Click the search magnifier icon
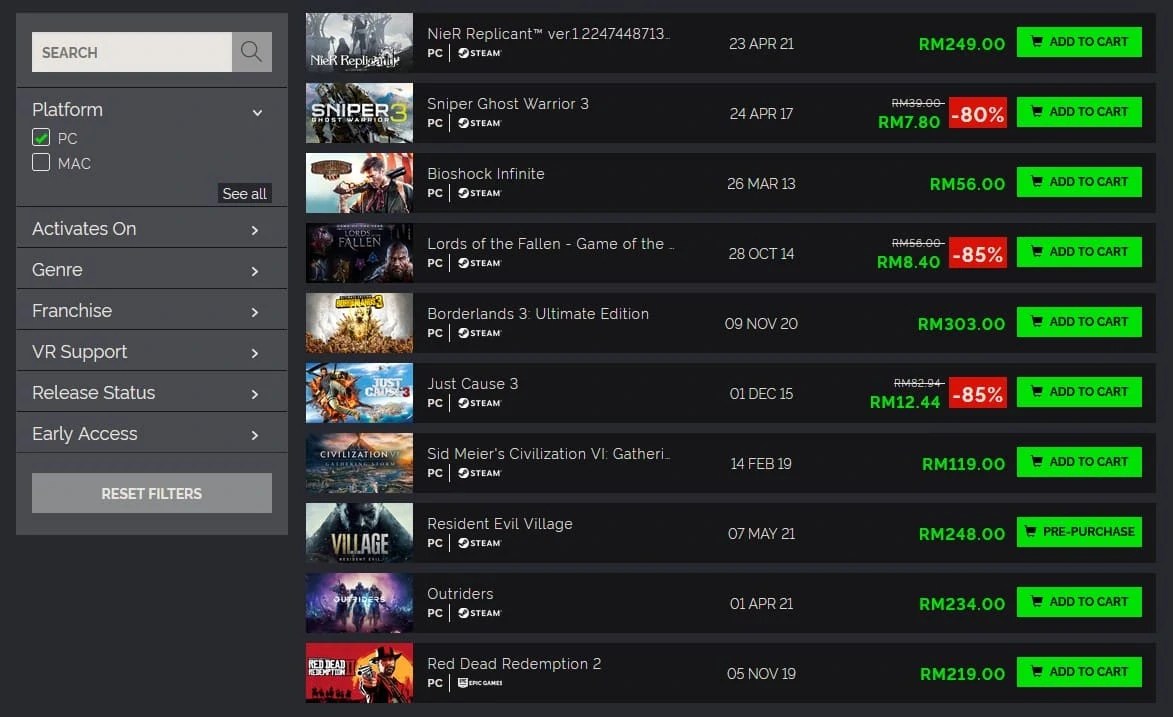The image size is (1173, 717). (251, 51)
